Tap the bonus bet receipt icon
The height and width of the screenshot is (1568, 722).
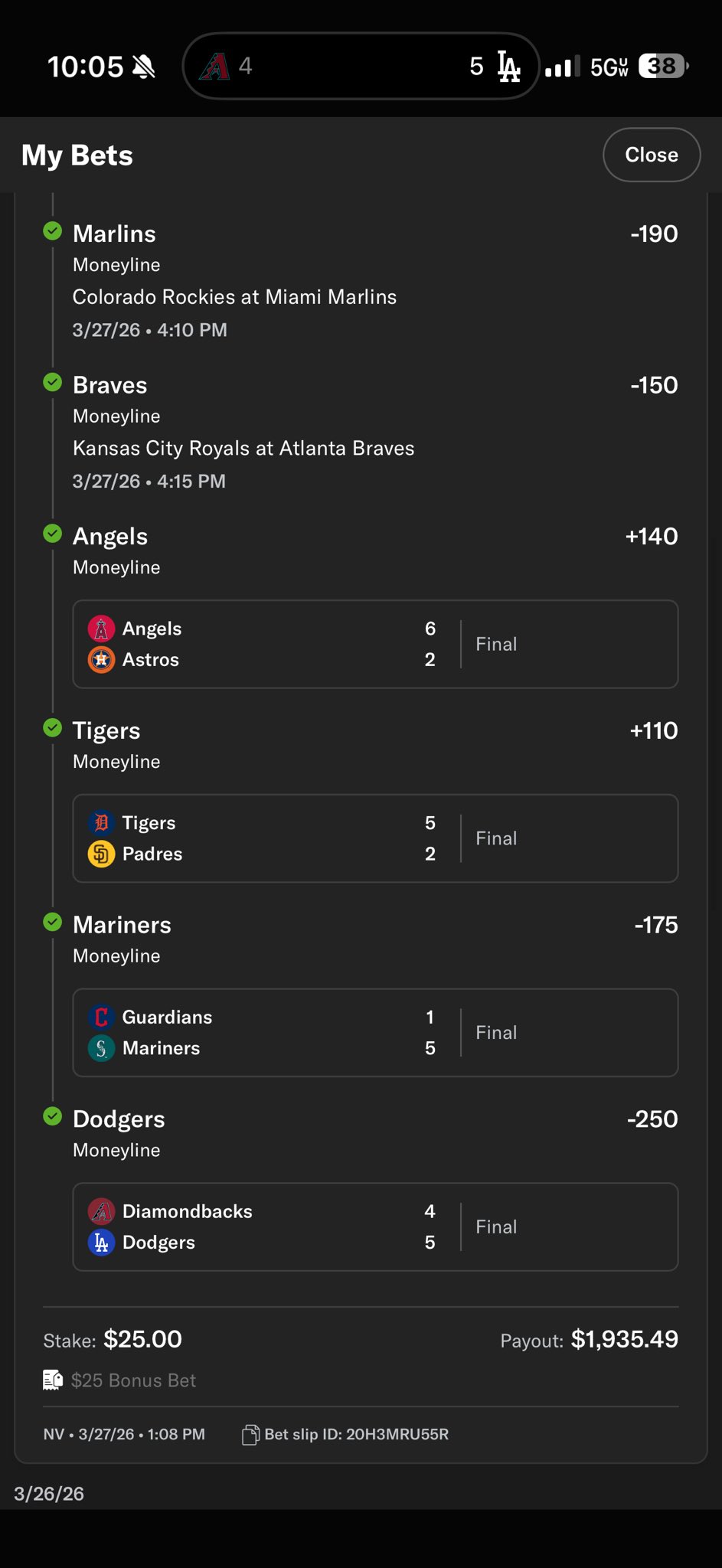coord(53,1380)
